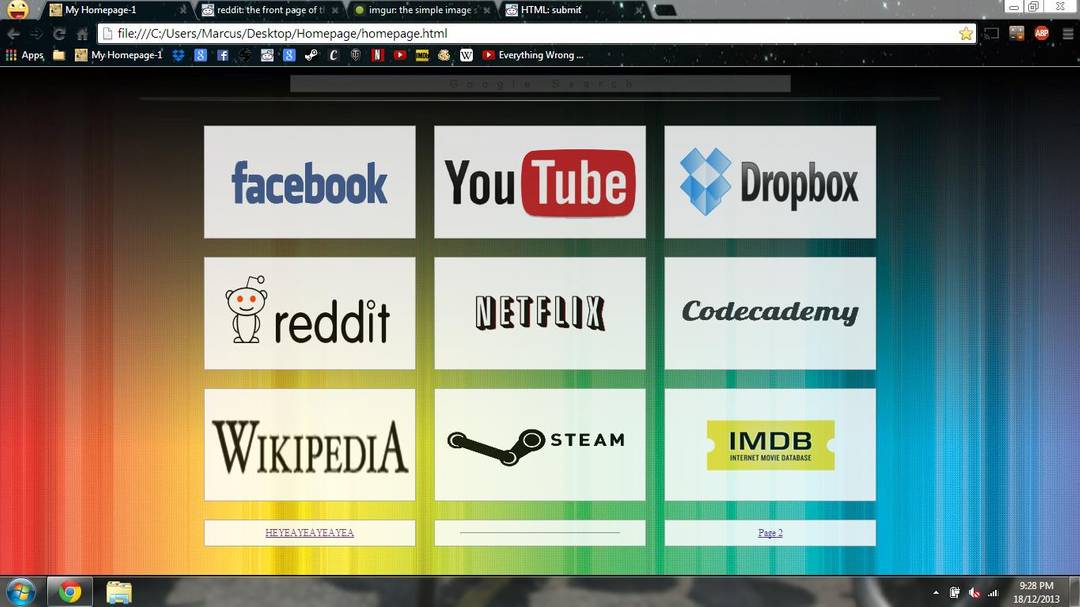Open the Reddit alien icon in bookmarks bar
Viewport: 1080px width, 607px height.
click(x=267, y=55)
